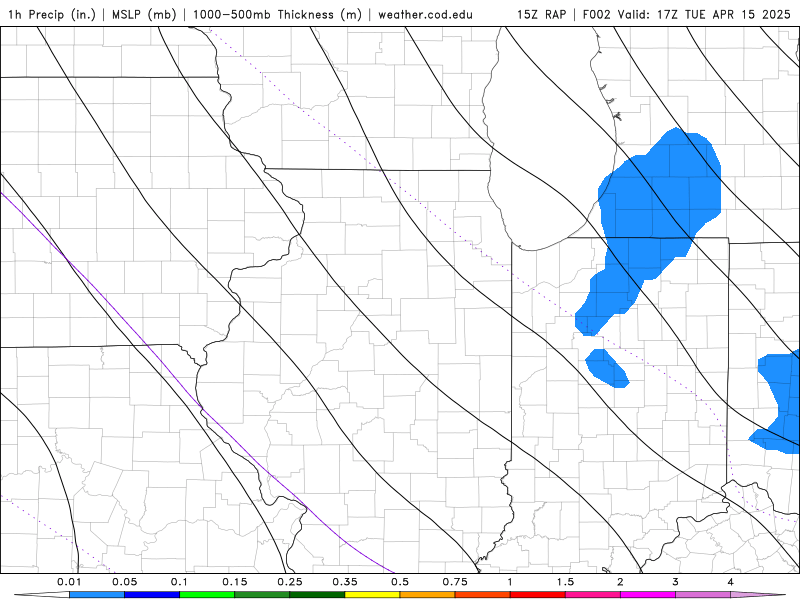Select the dark green 0.25–0.35 legend swatch

pyautogui.click(x=317, y=595)
